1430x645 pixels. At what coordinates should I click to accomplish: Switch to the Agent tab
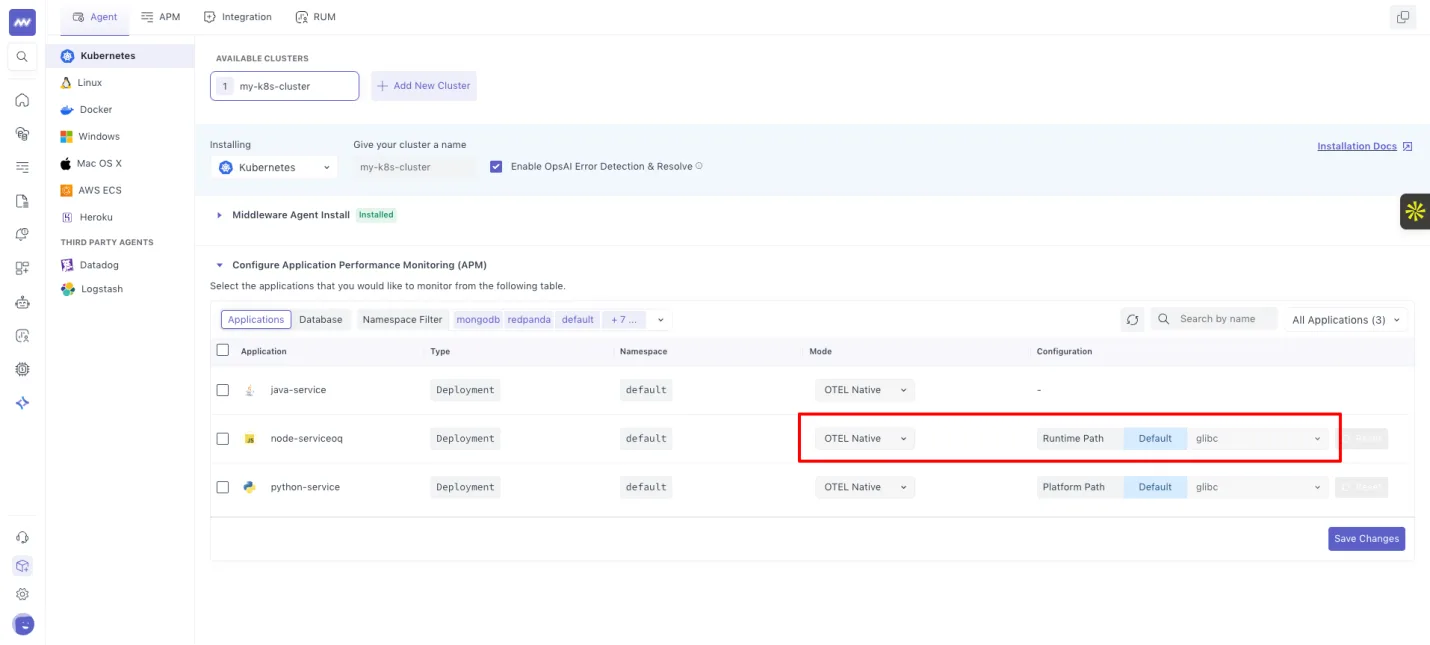pos(95,17)
